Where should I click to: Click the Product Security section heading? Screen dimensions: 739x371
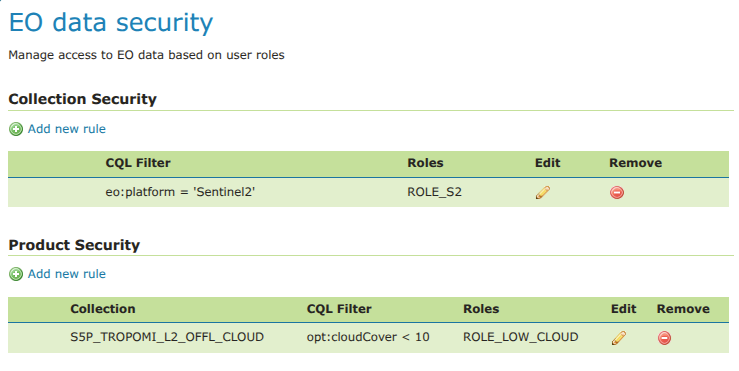tap(74, 245)
